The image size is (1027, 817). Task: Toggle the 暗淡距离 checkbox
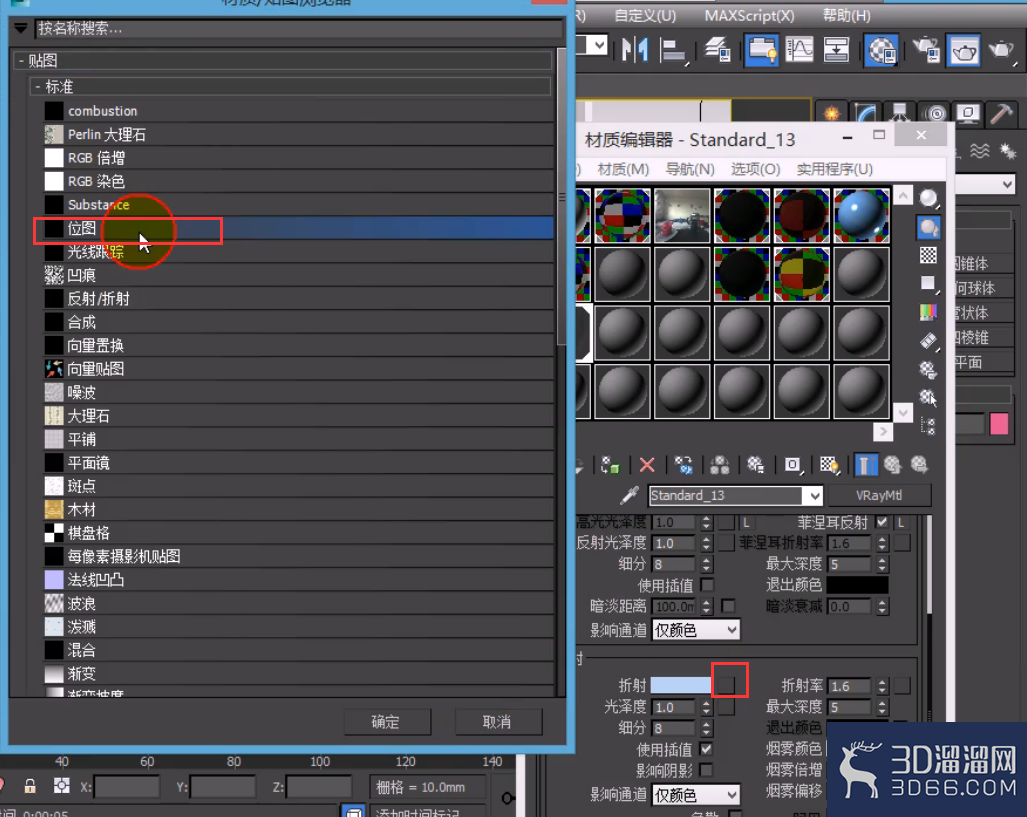click(x=728, y=606)
